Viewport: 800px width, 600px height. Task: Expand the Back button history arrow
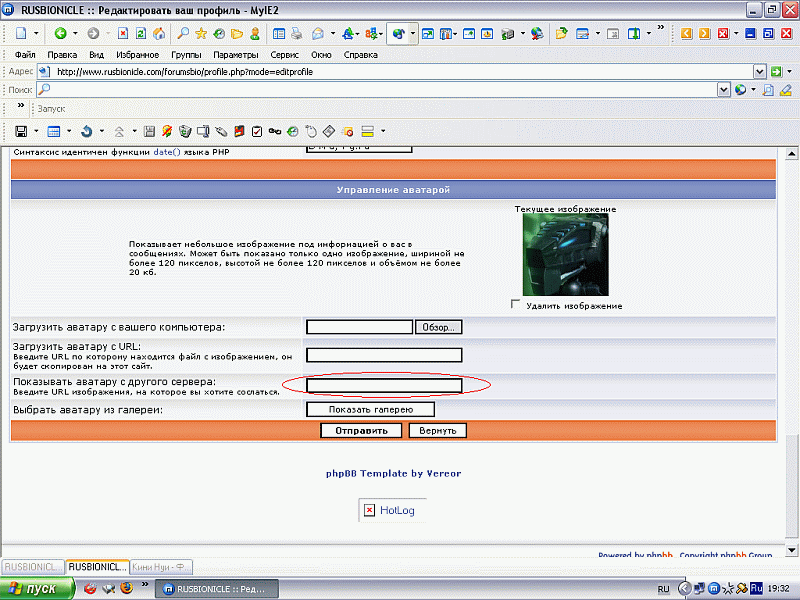(75, 34)
